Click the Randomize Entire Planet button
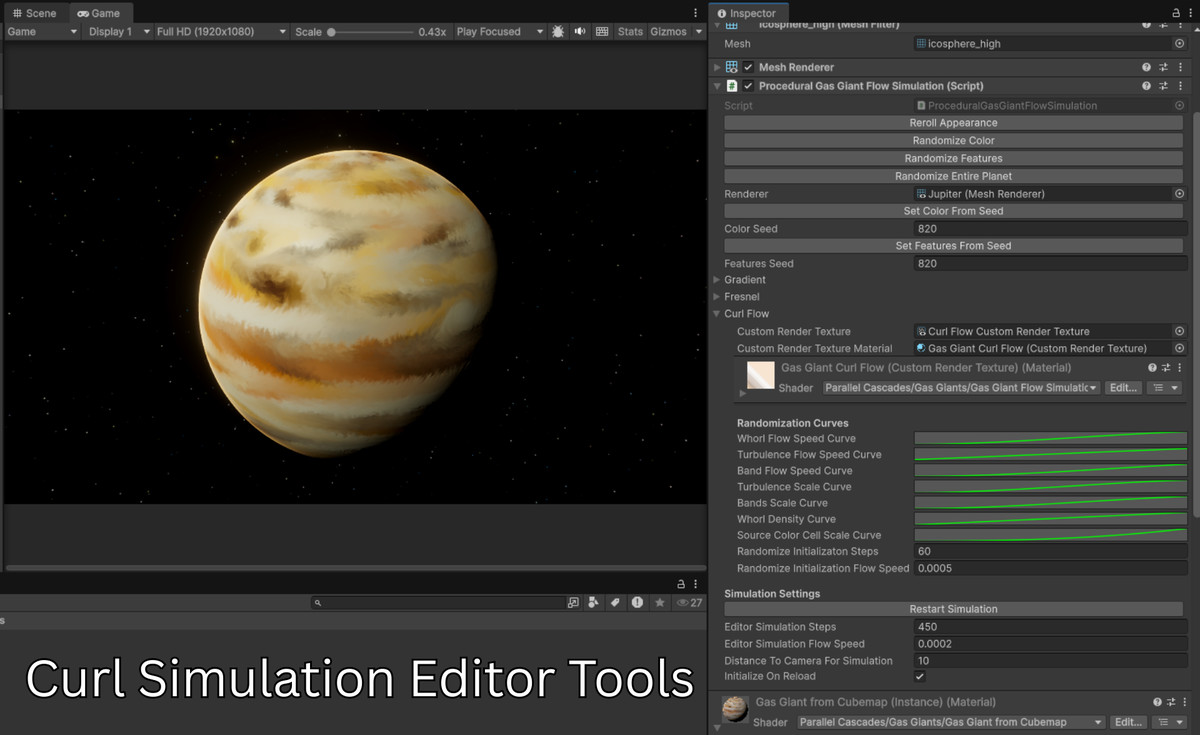Image resolution: width=1200 pixels, height=735 pixels. [953, 175]
